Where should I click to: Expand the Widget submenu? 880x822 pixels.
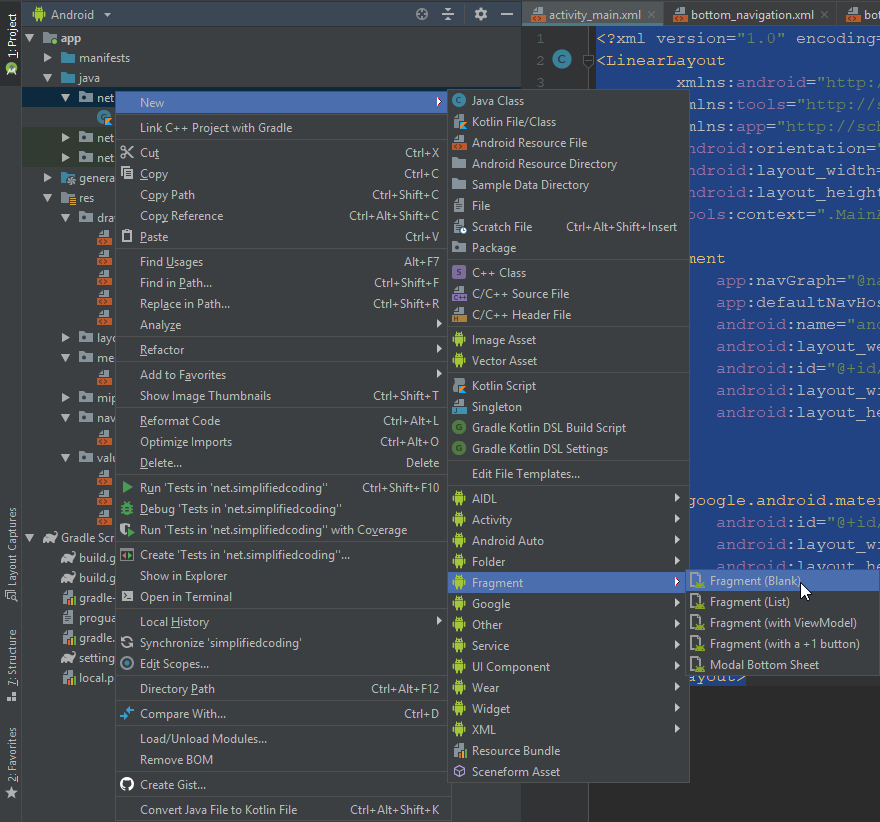click(x=569, y=709)
